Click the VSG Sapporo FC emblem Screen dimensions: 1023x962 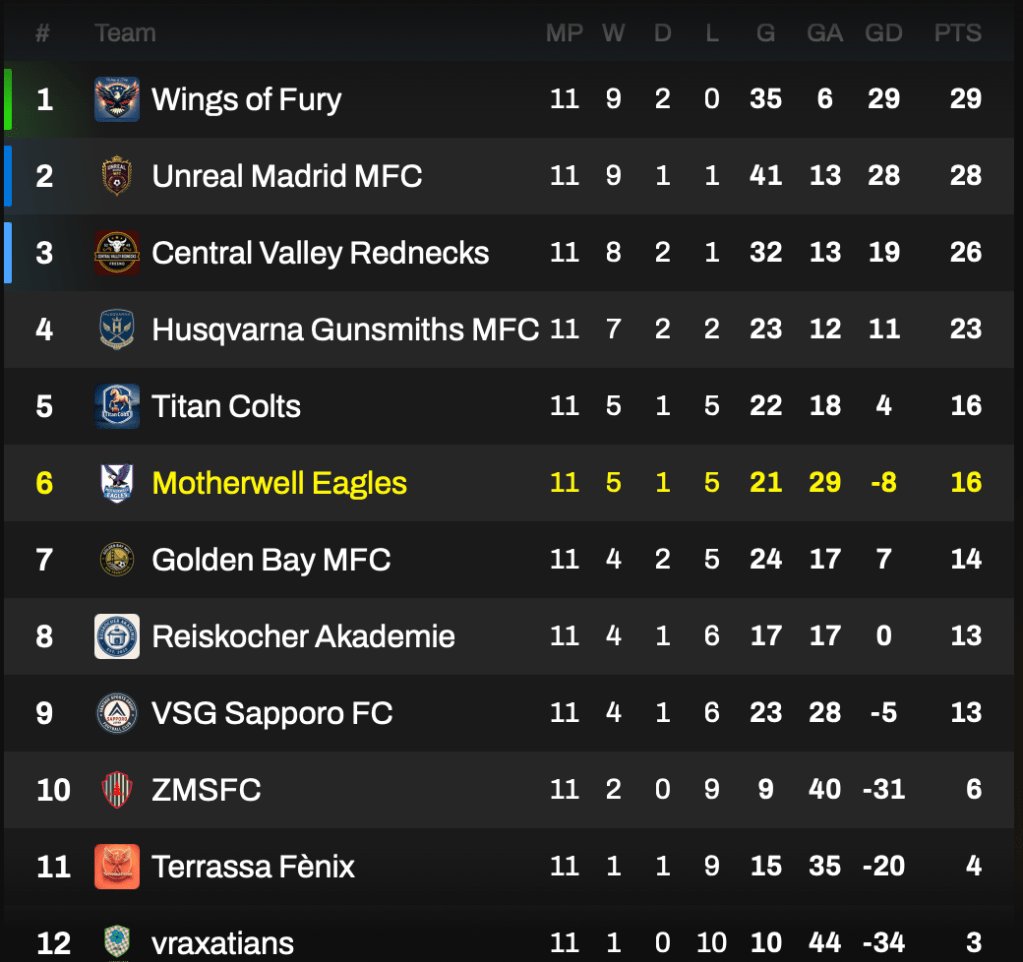click(x=117, y=713)
